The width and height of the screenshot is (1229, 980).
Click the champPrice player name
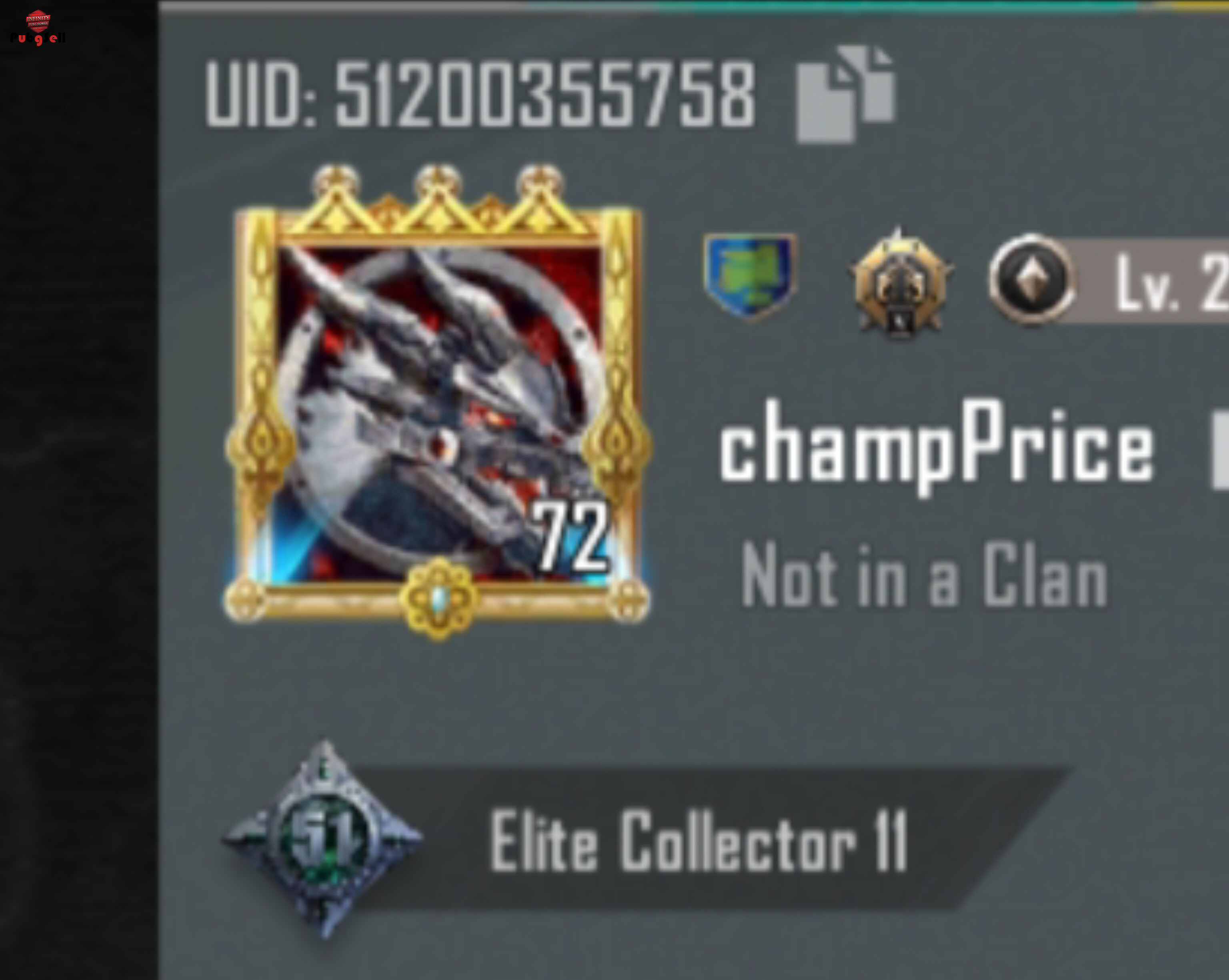pos(936,447)
